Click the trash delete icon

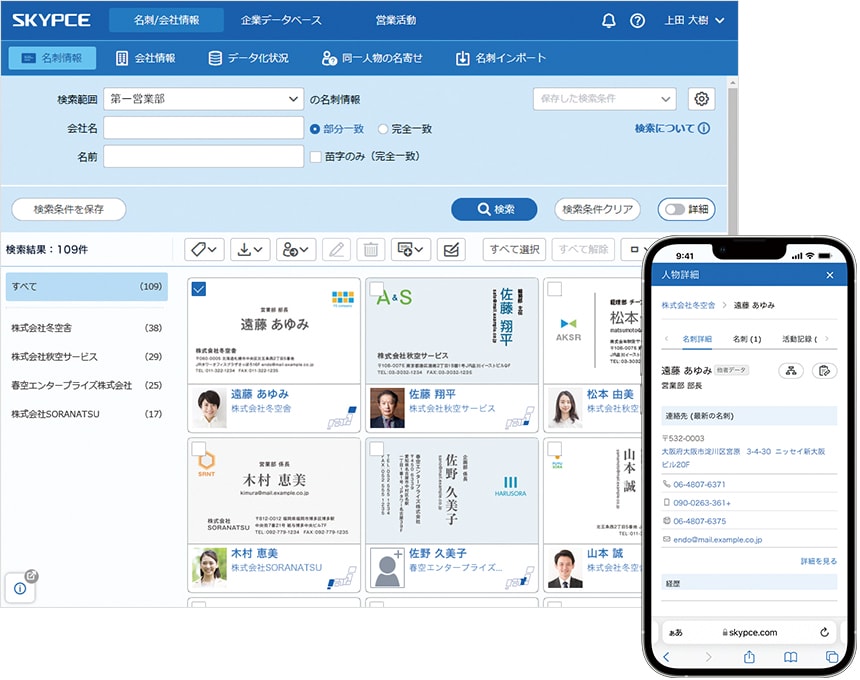point(371,250)
